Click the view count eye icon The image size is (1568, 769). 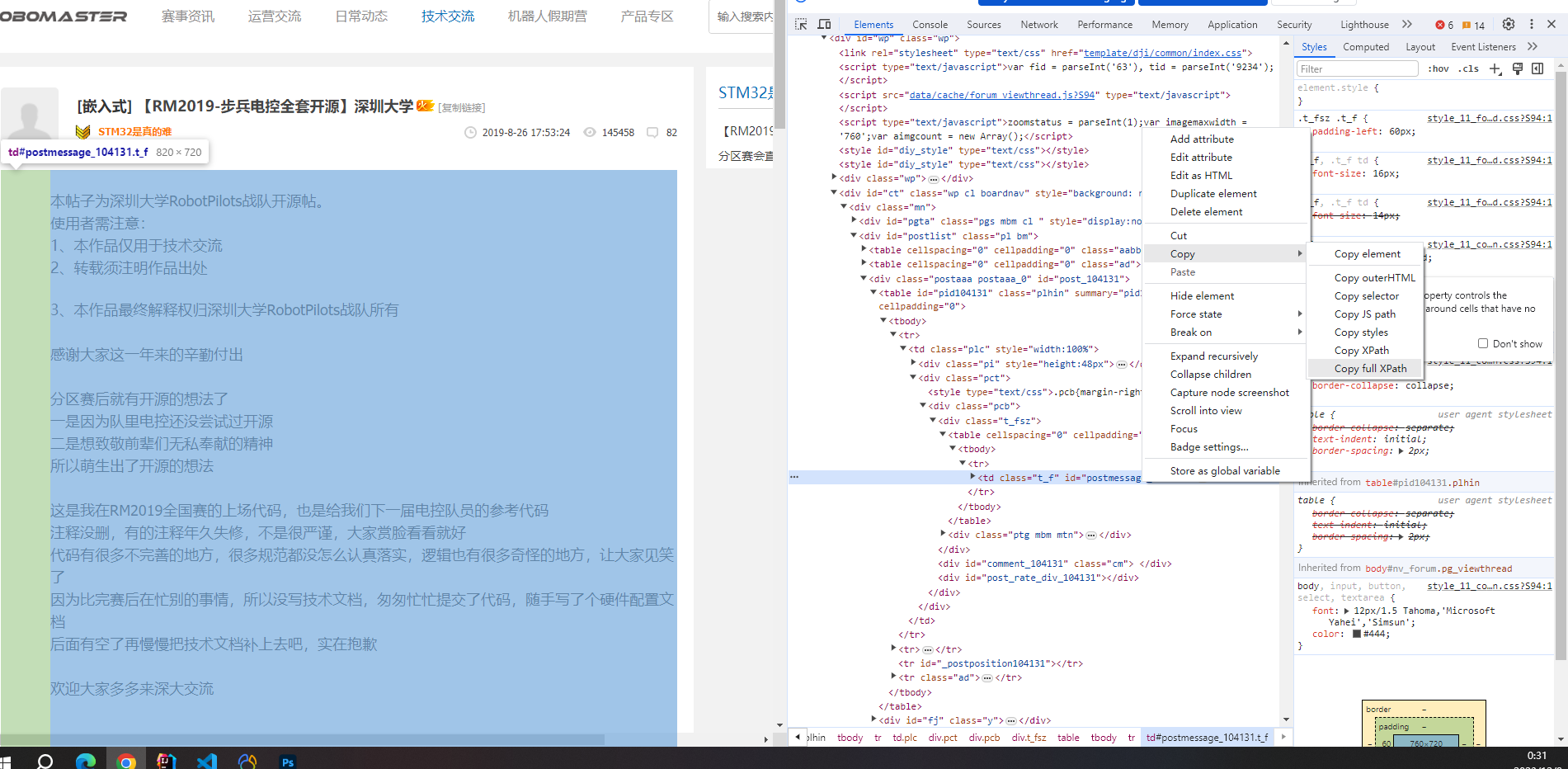coord(590,132)
